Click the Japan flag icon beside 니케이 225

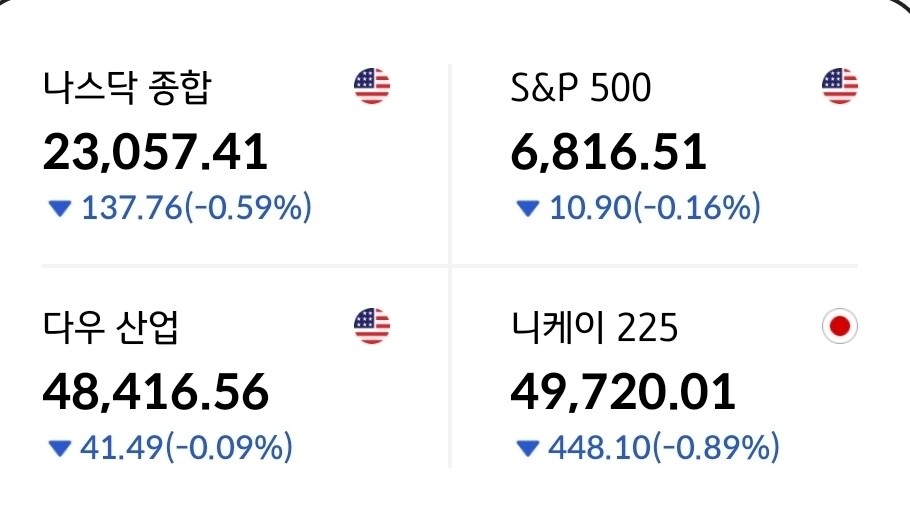click(x=839, y=326)
